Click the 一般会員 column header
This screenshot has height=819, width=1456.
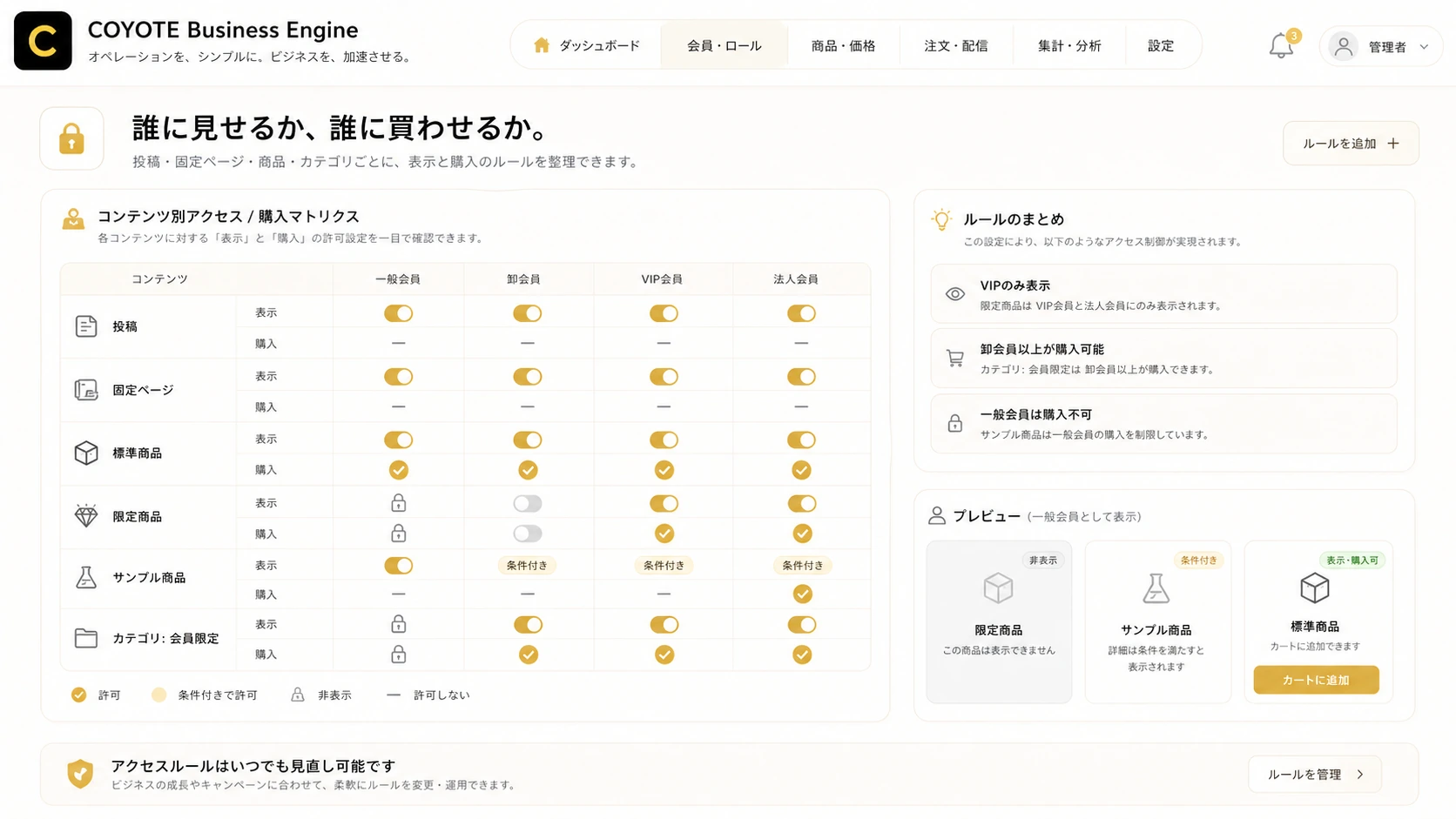coord(398,279)
